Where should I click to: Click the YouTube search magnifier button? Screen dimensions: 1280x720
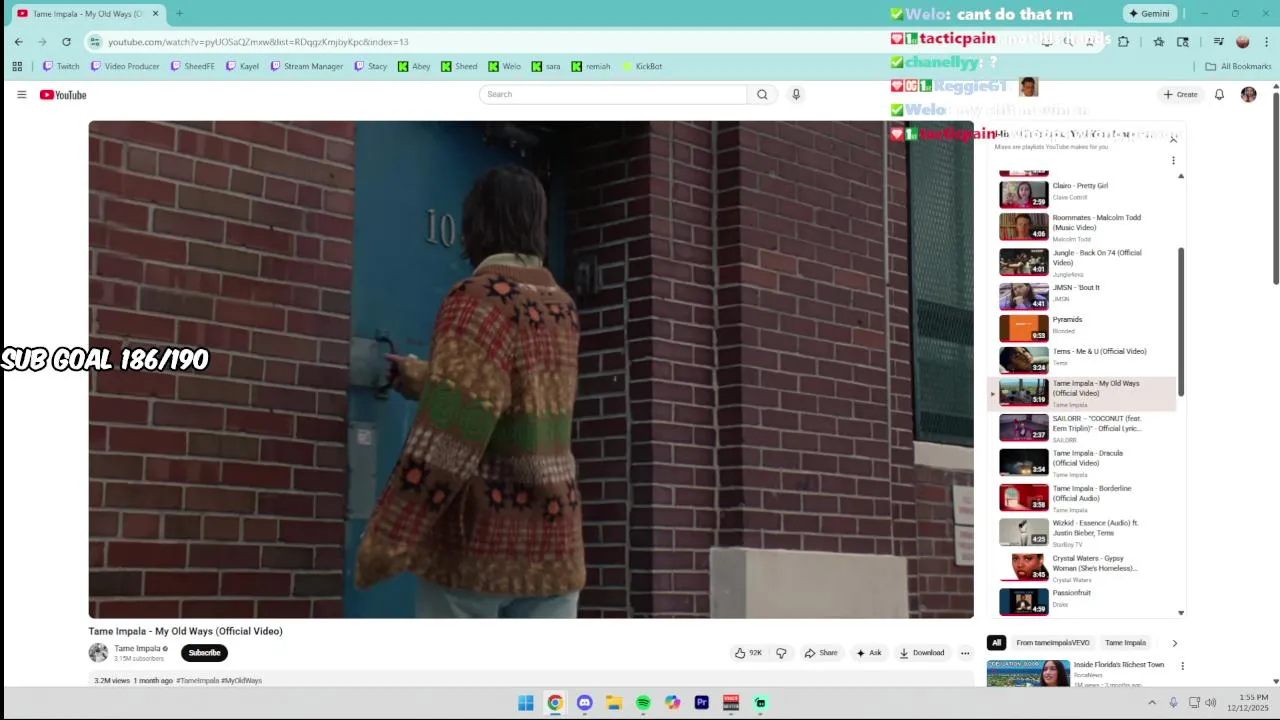[762, 94]
